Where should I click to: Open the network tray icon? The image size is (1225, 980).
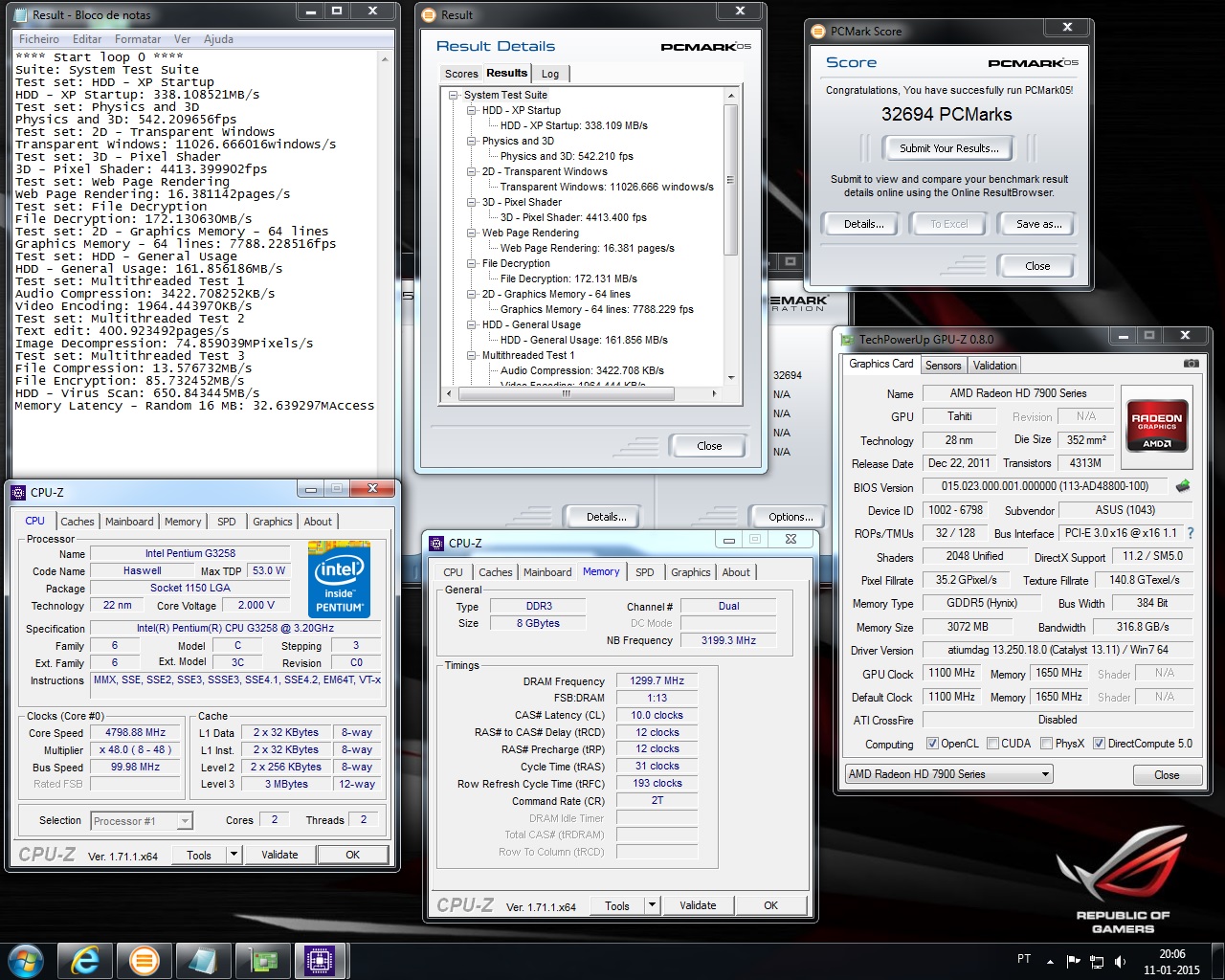1097,961
